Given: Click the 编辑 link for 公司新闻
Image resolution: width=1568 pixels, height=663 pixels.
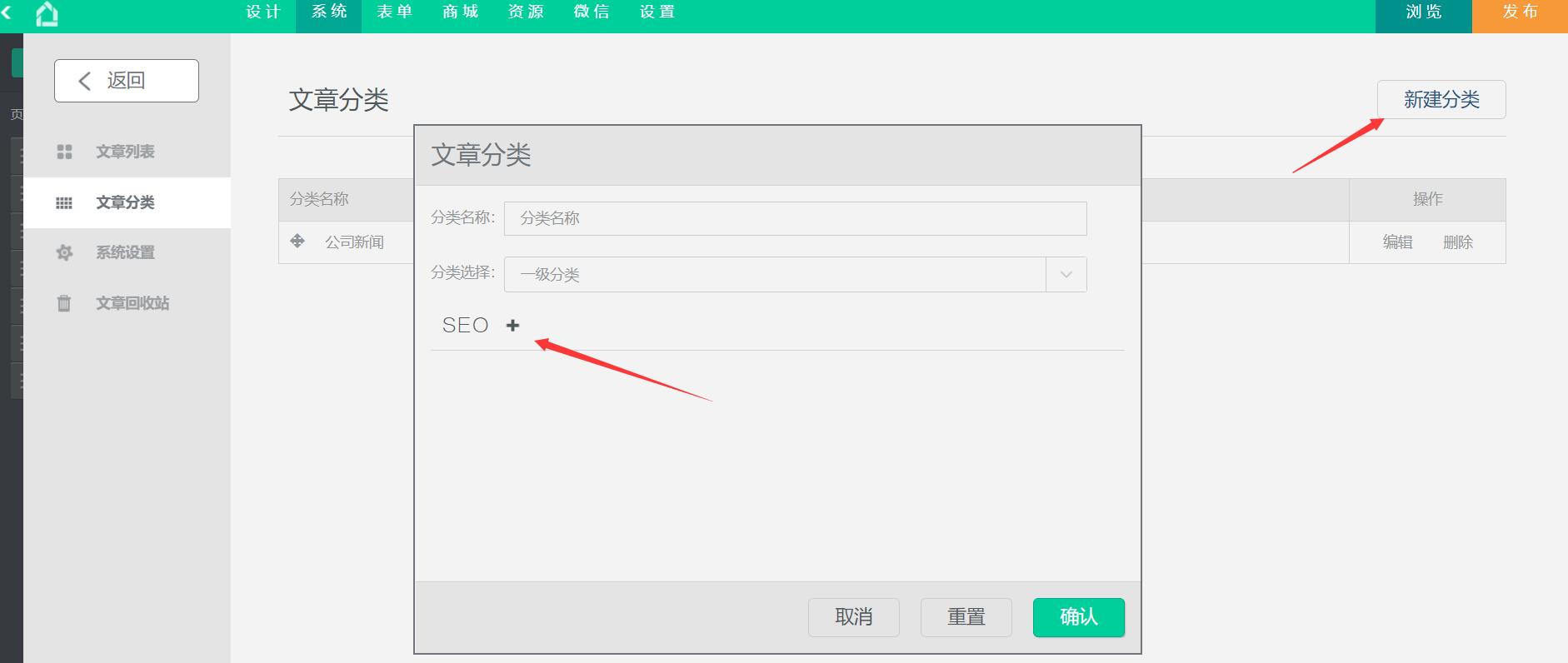Looking at the screenshot, I should pos(1398,242).
